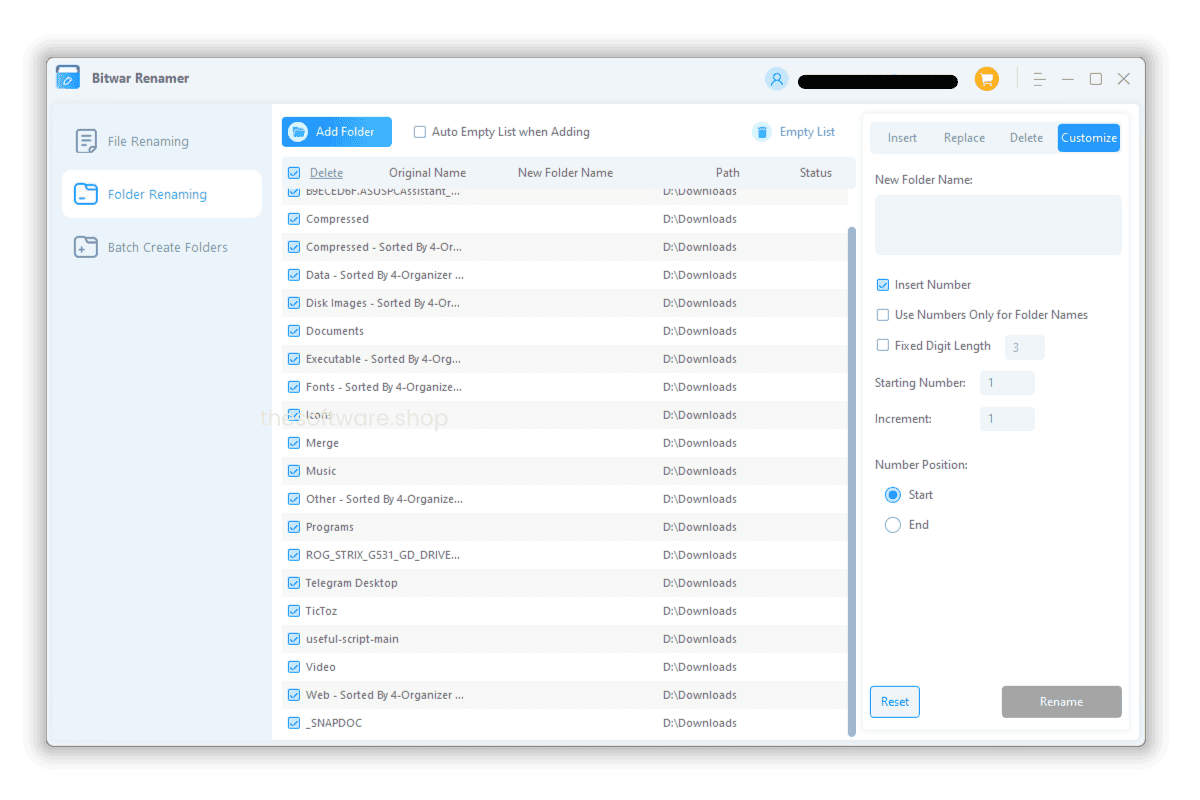Click the Path column header

(x=727, y=173)
